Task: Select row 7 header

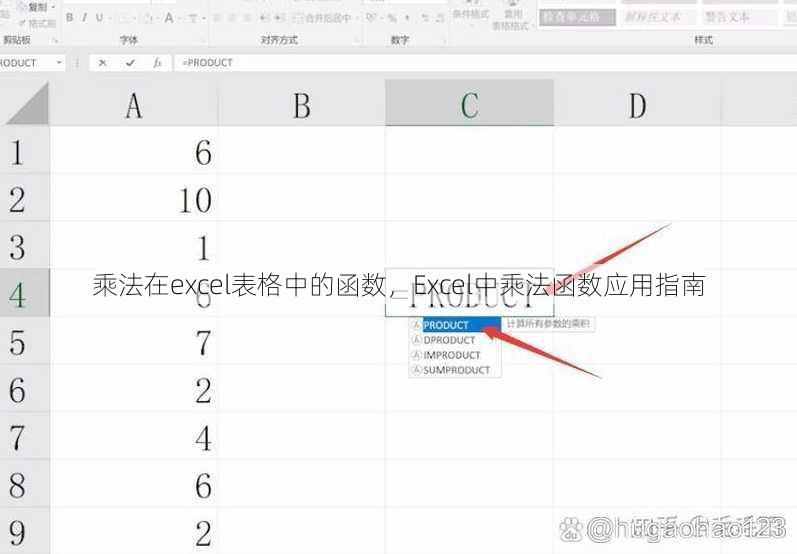Action: pos(24,436)
